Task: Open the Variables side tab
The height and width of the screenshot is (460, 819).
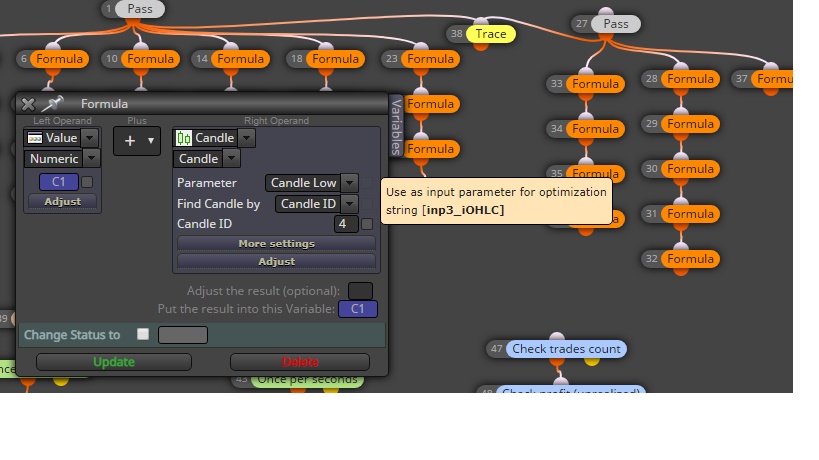Action: (x=396, y=126)
